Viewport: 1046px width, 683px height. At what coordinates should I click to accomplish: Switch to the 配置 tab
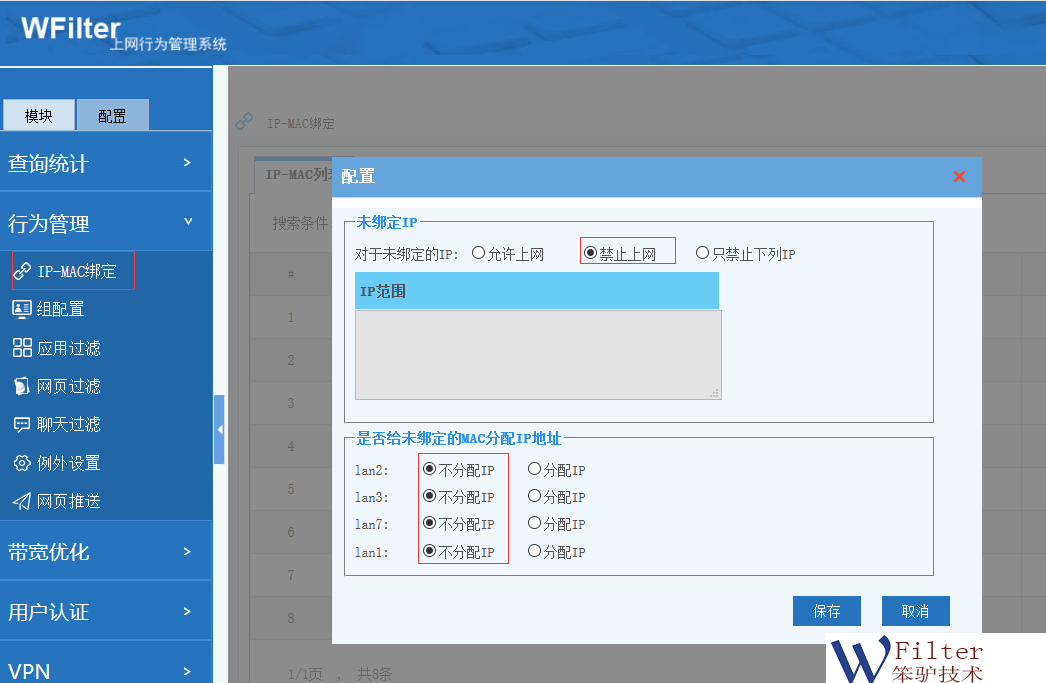click(112, 116)
